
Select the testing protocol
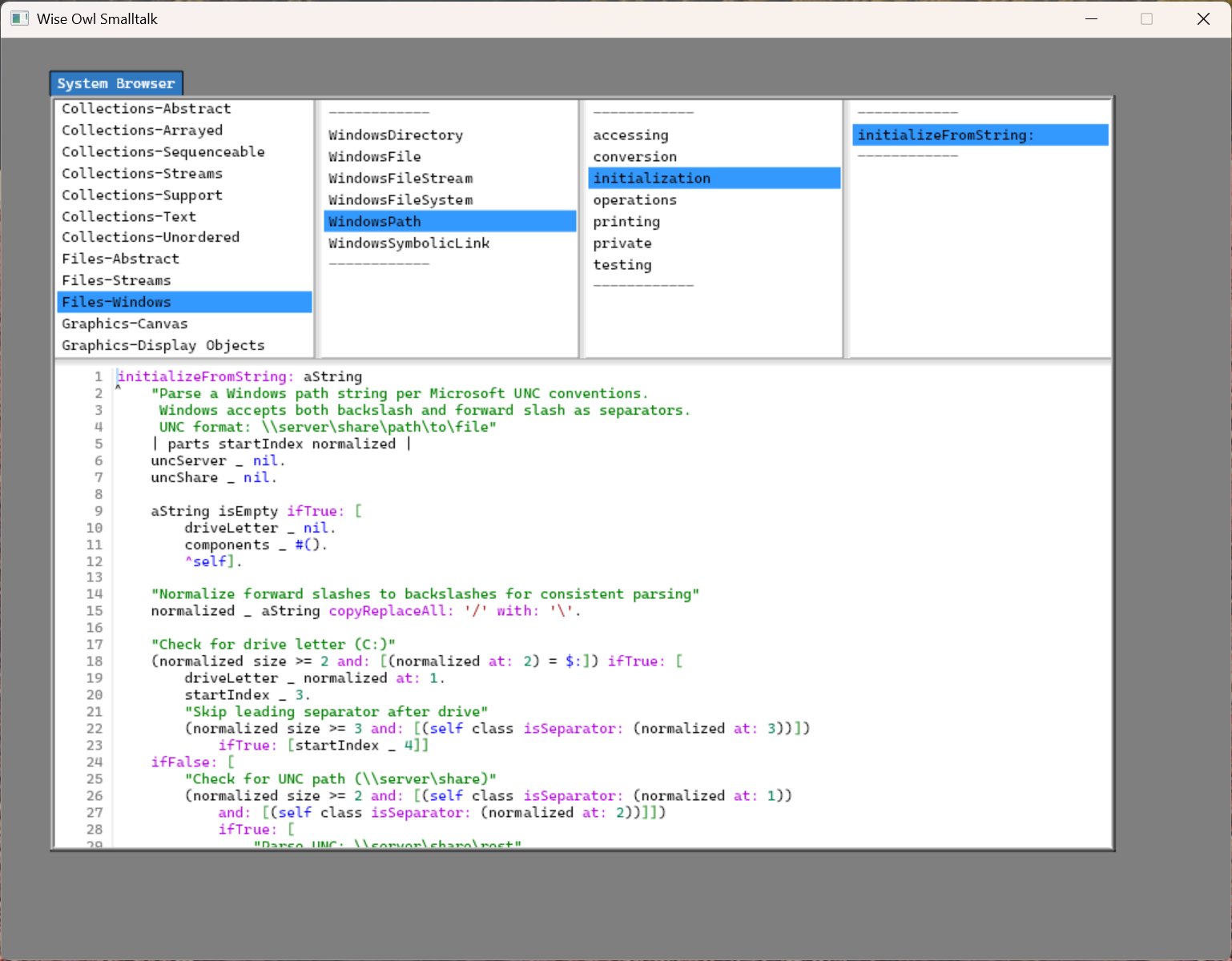(x=622, y=264)
